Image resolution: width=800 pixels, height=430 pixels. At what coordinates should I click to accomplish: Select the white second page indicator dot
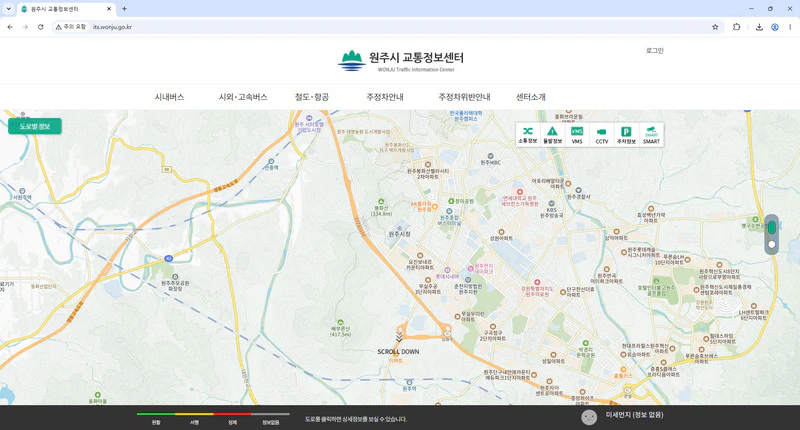[771, 244]
